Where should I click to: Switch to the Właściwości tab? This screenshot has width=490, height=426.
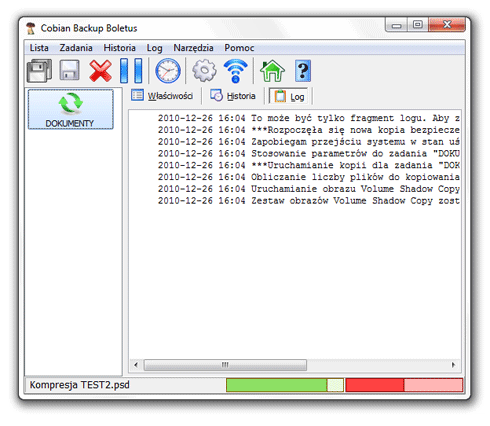[162, 96]
